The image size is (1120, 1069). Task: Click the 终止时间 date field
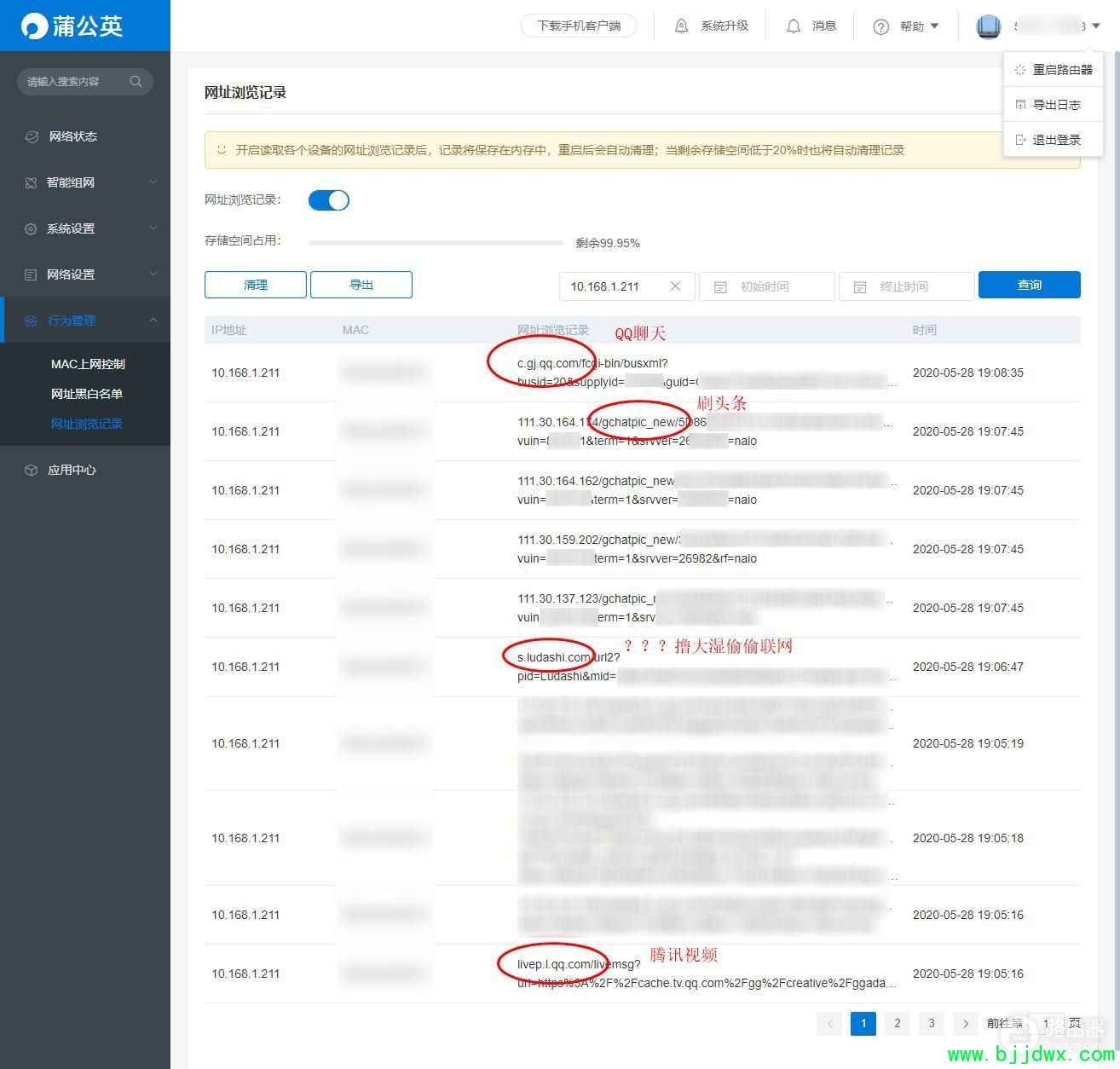coord(907,286)
